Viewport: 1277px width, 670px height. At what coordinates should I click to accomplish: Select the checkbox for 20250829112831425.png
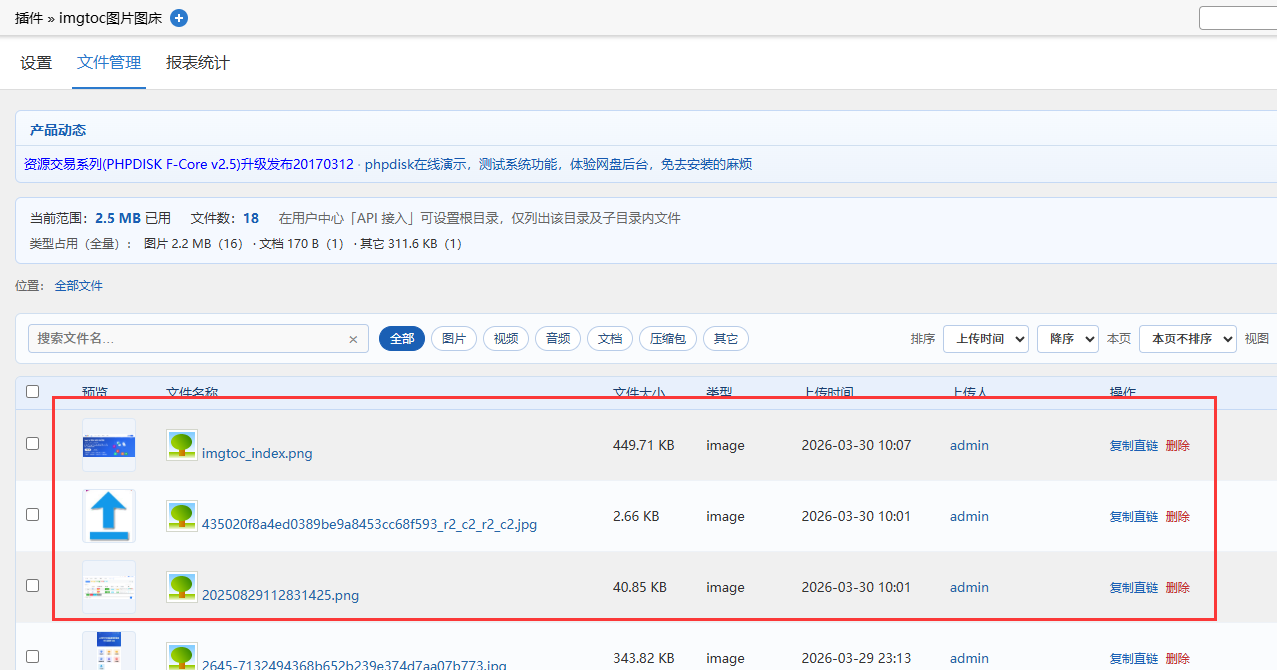[x=32, y=584]
